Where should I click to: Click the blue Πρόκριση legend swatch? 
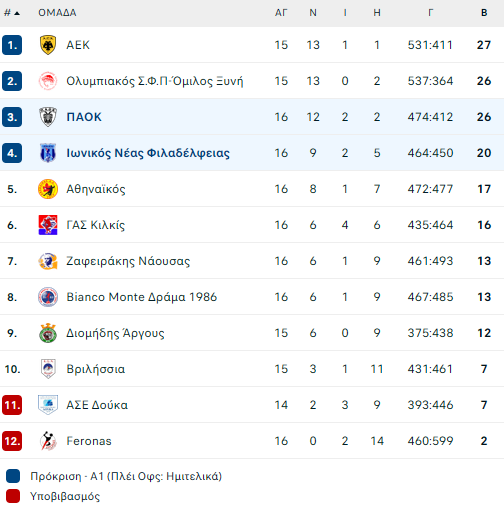point(13,476)
